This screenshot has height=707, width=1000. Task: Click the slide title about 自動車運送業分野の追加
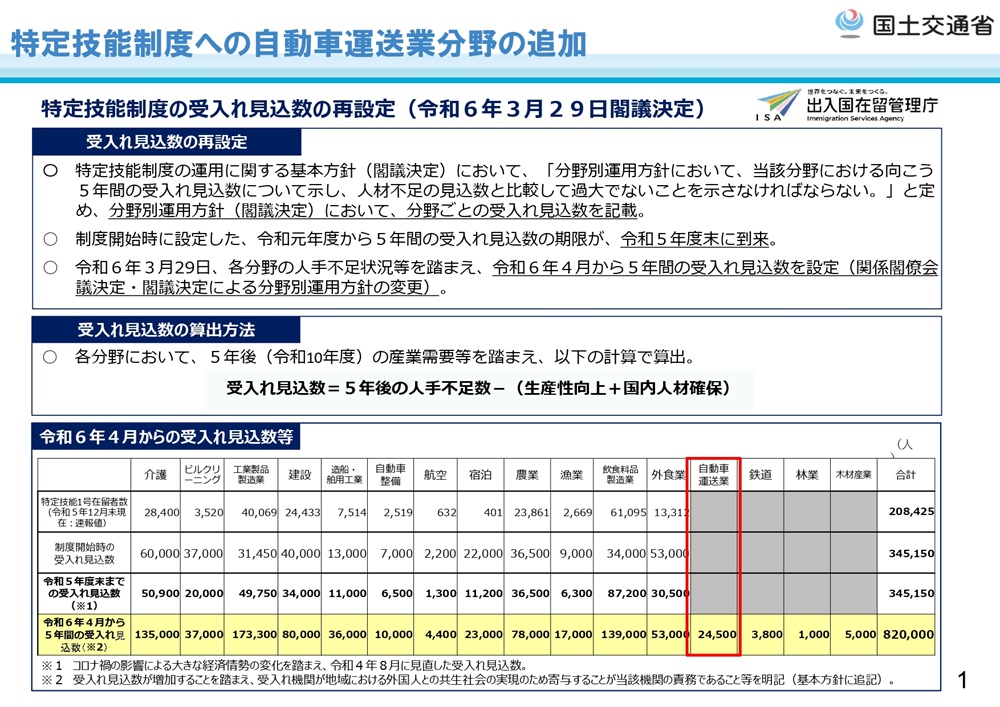[298, 42]
